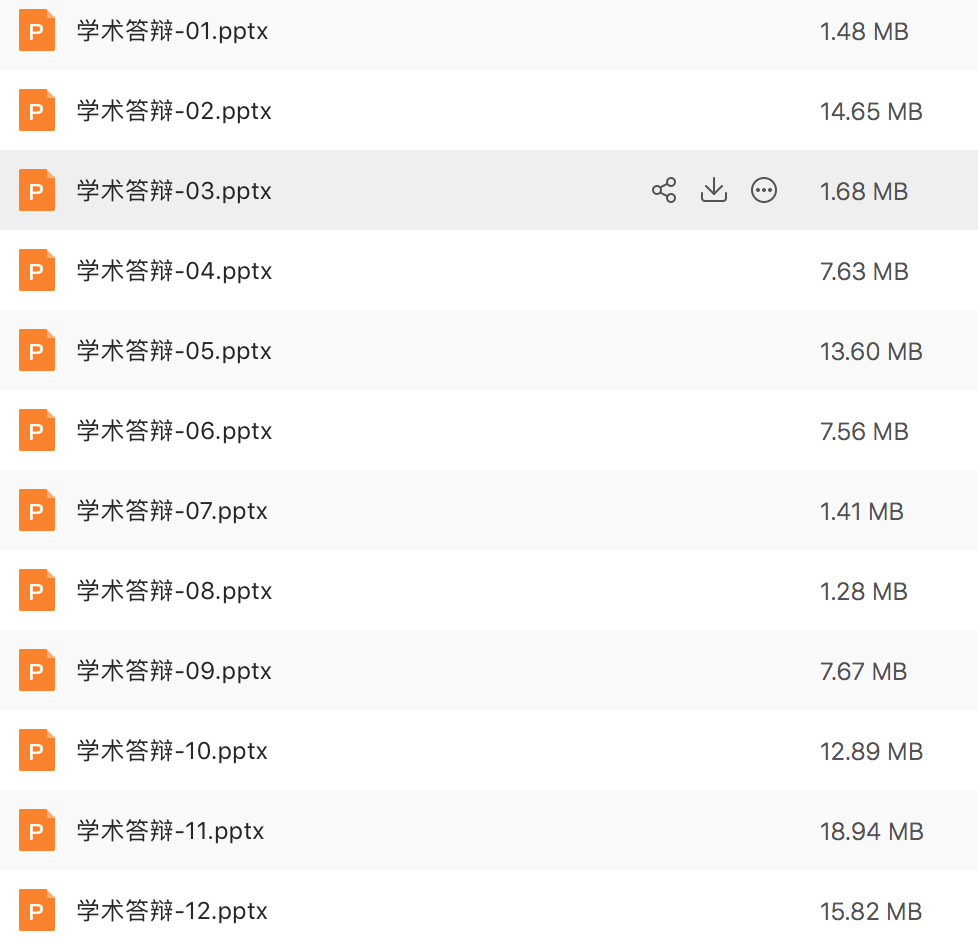
Task: Click PowerPoint icon of 学术答辩-05.pptx
Action: tap(37, 350)
